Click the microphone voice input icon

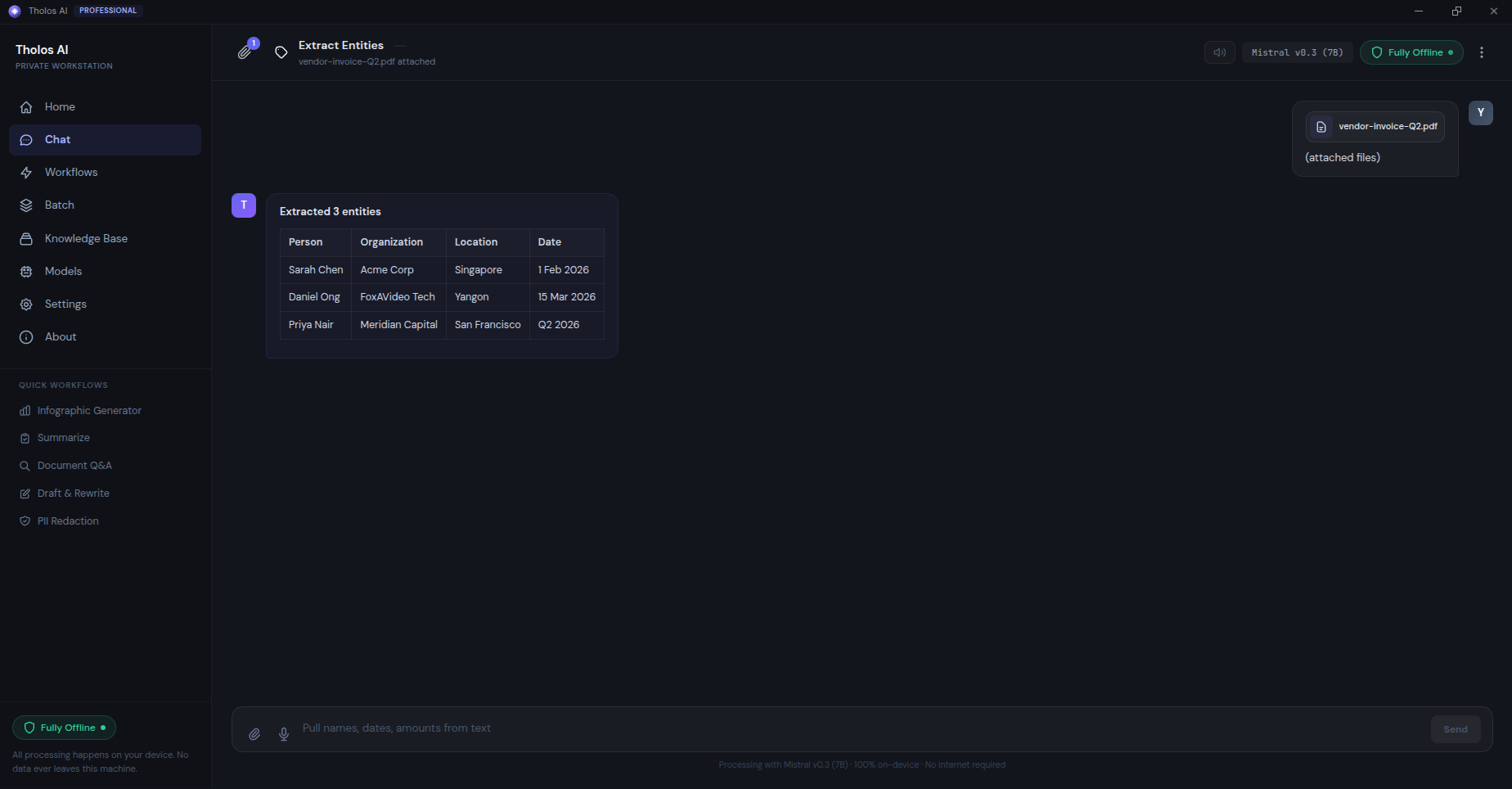point(284,734)
